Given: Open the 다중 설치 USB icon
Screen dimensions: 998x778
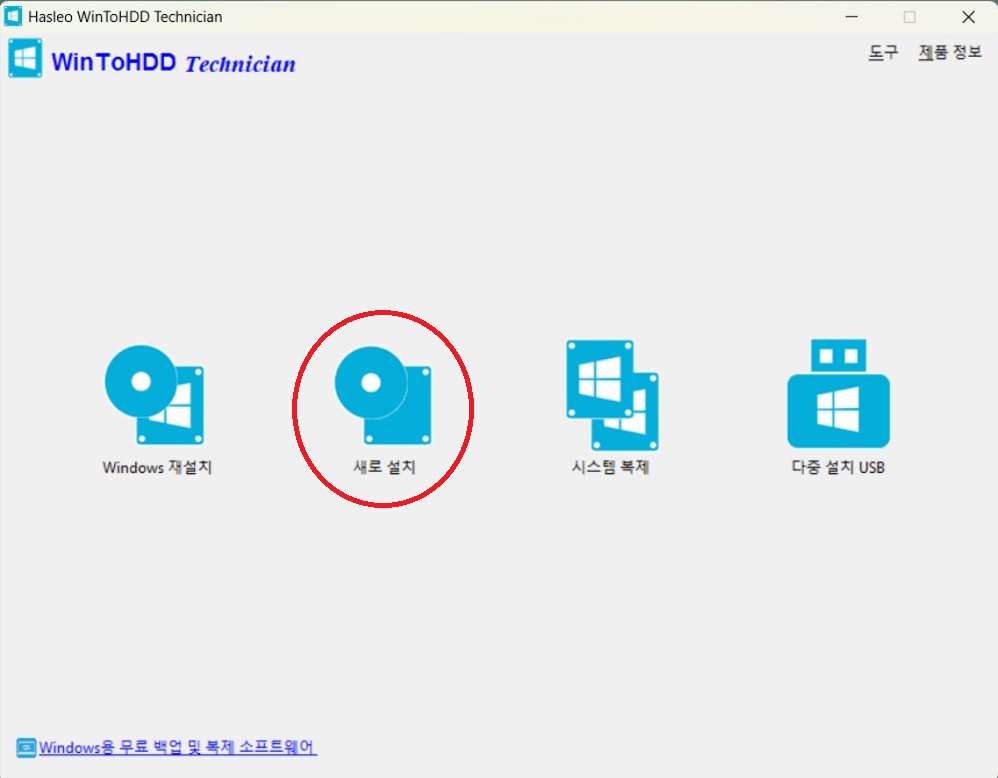Looking at the screenshot, I should pos(838,393).
